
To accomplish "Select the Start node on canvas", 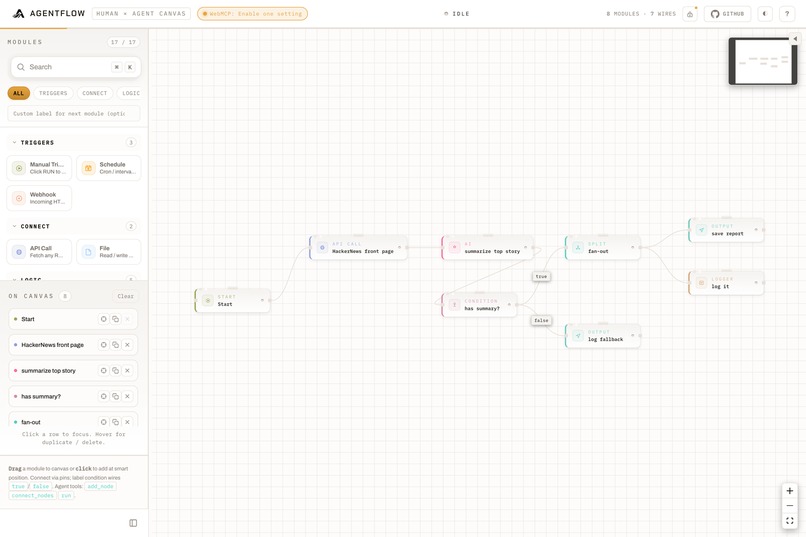I will click(x=232, y=300).
